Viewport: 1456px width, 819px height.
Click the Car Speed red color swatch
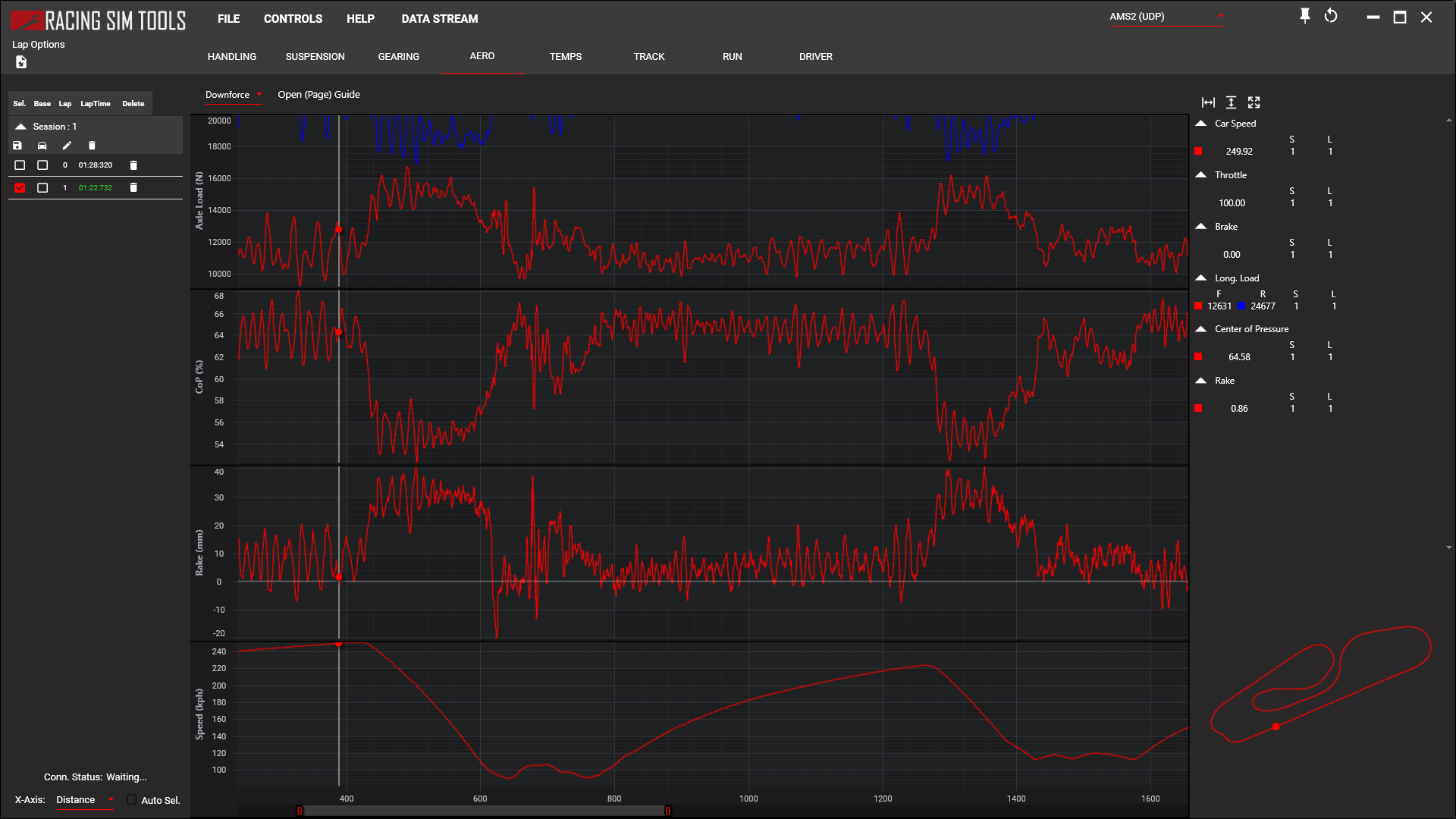coord(1198,151)
